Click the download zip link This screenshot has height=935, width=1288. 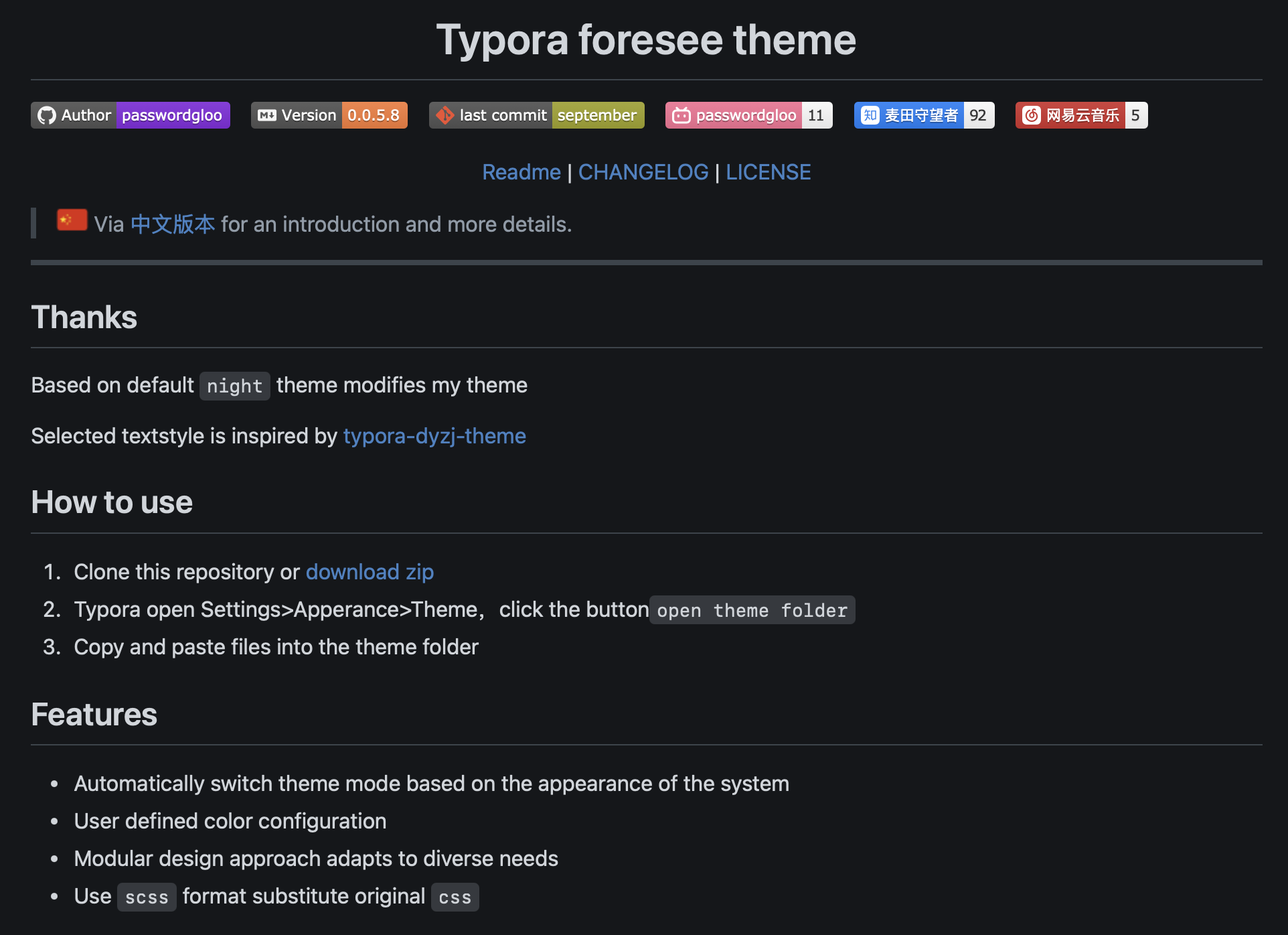point(370,572)
